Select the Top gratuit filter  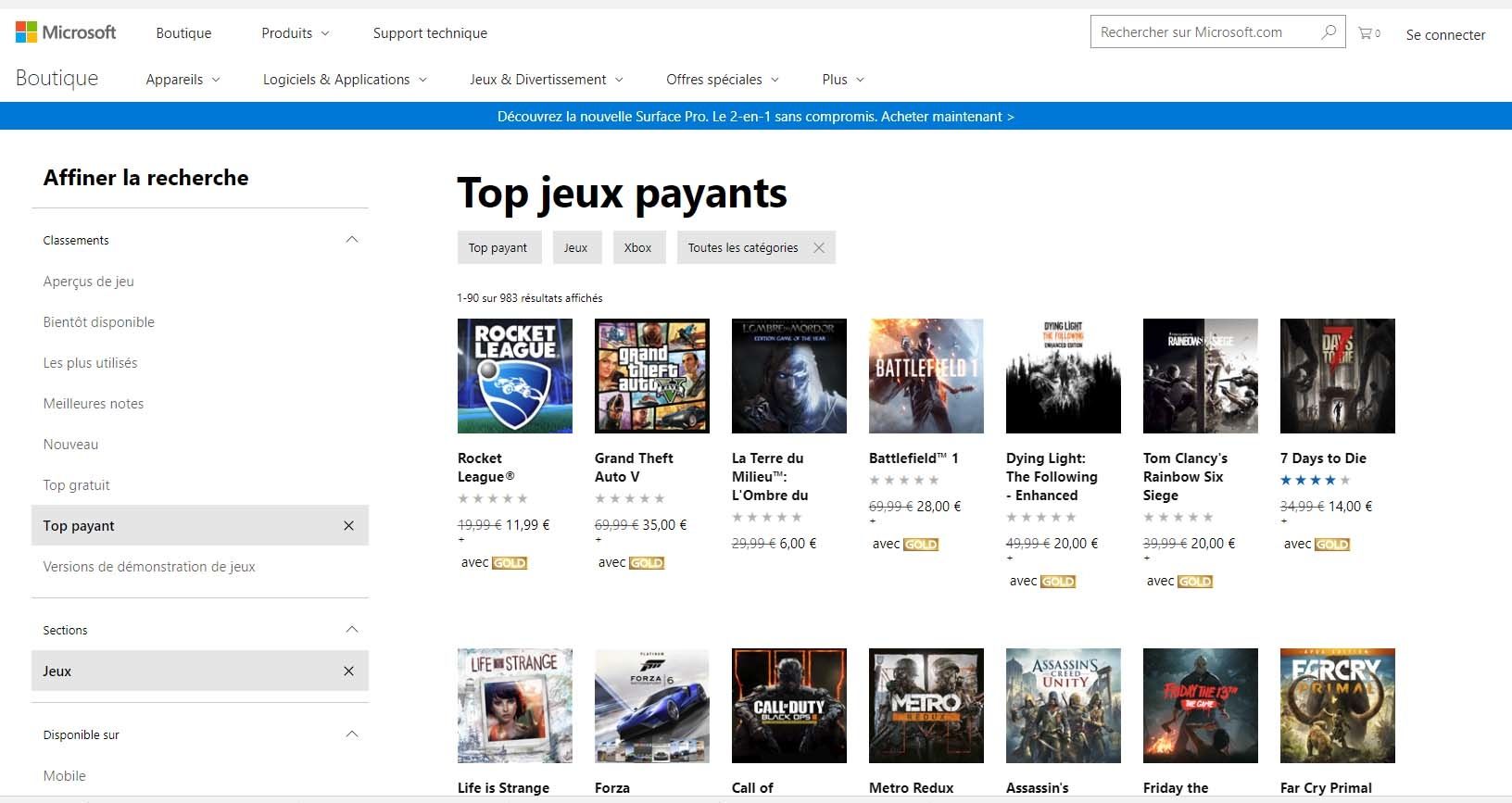coord(76,485)
